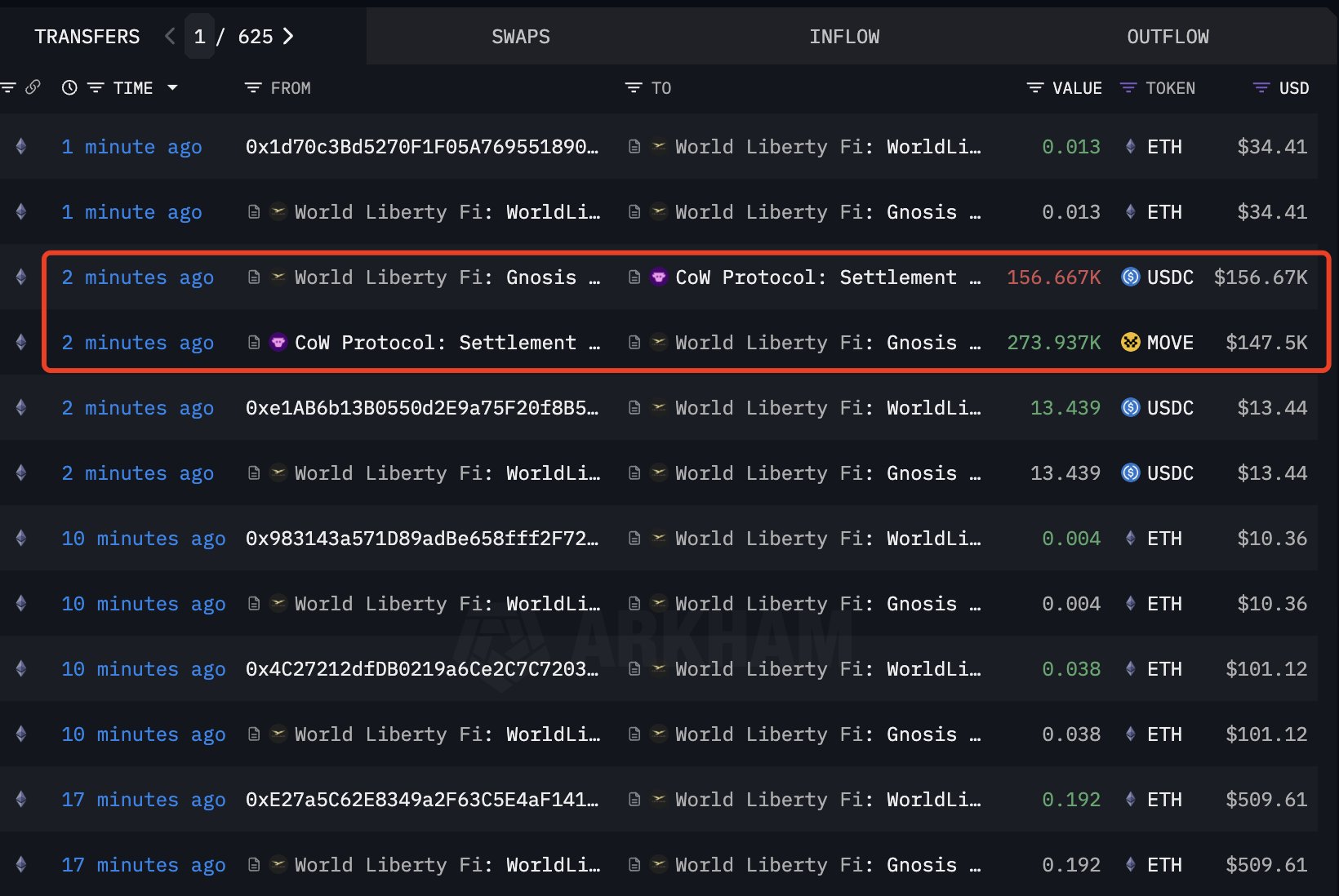Switch to the OUTFLOW tab
Image resolution: width=1339 pixels, height=896 pixels.
coord(1168,37)
